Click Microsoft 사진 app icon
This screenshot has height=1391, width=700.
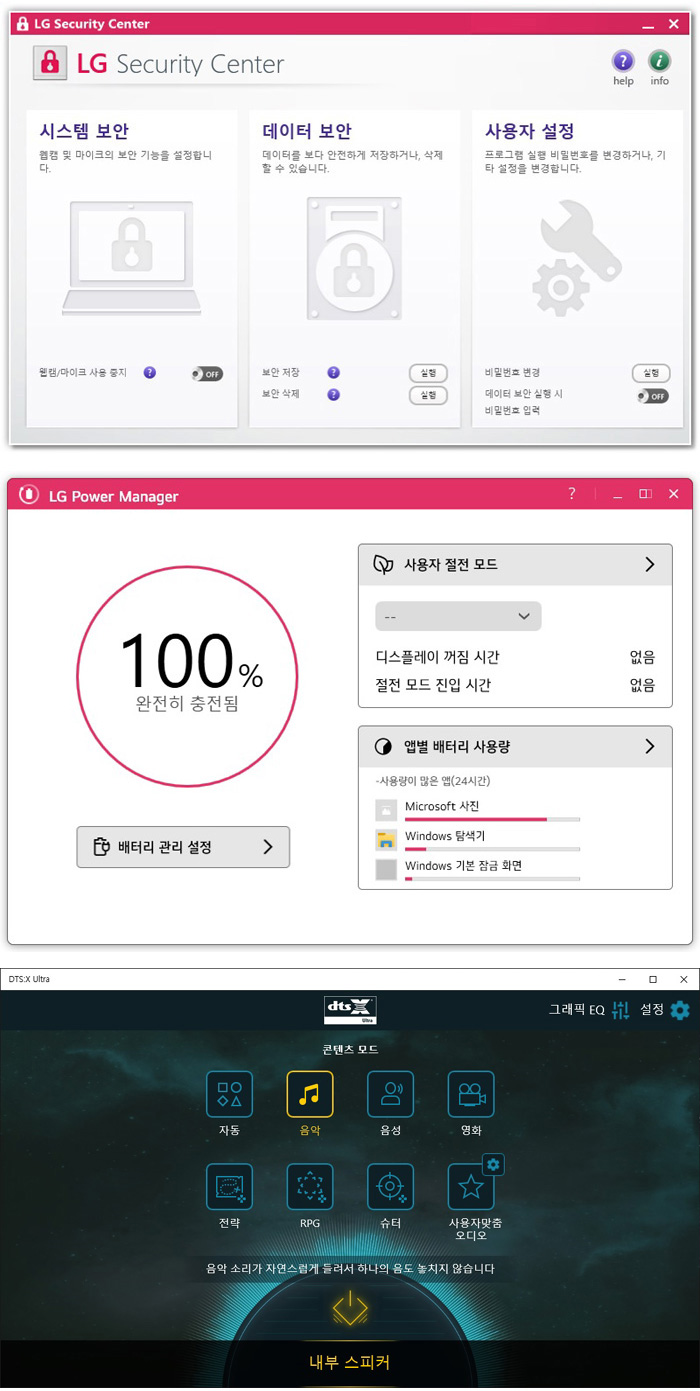point(386,810)
